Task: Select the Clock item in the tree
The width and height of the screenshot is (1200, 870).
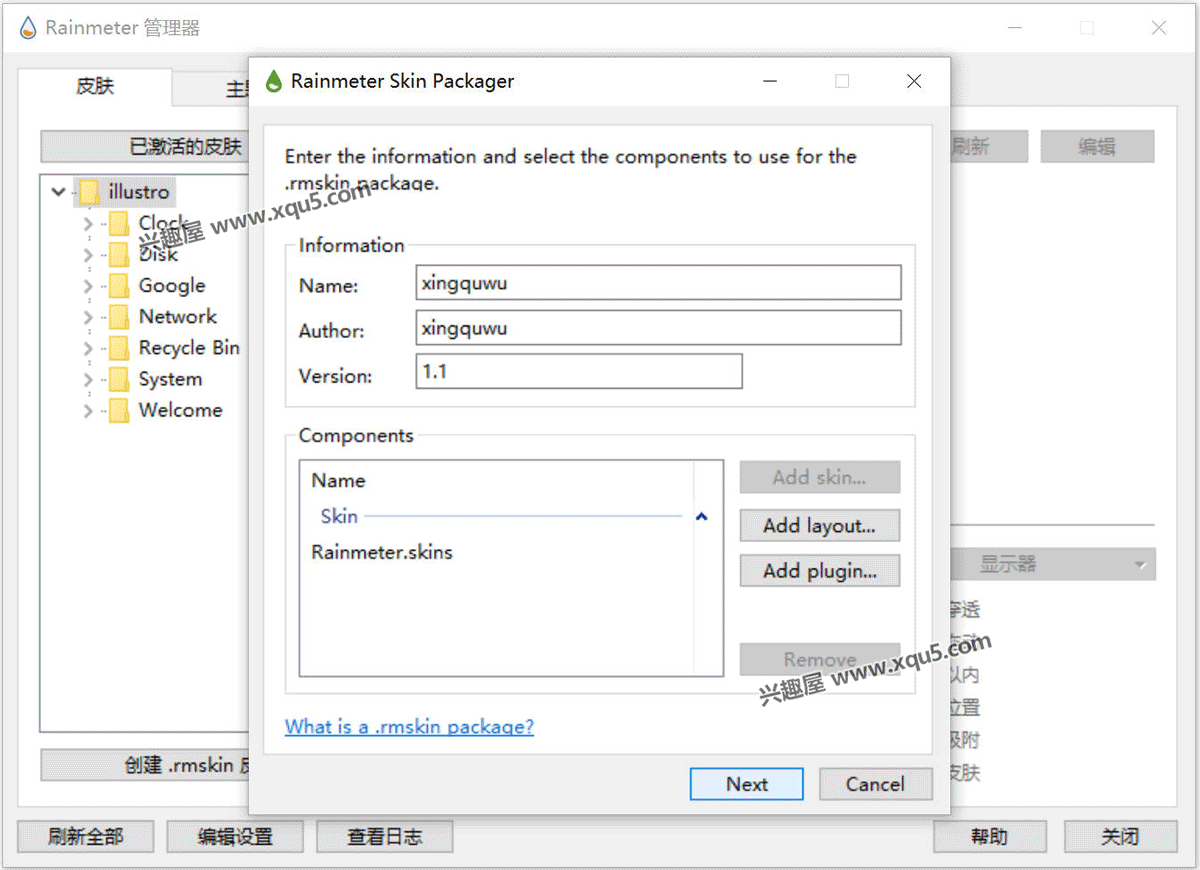Action: click(162, 223)
